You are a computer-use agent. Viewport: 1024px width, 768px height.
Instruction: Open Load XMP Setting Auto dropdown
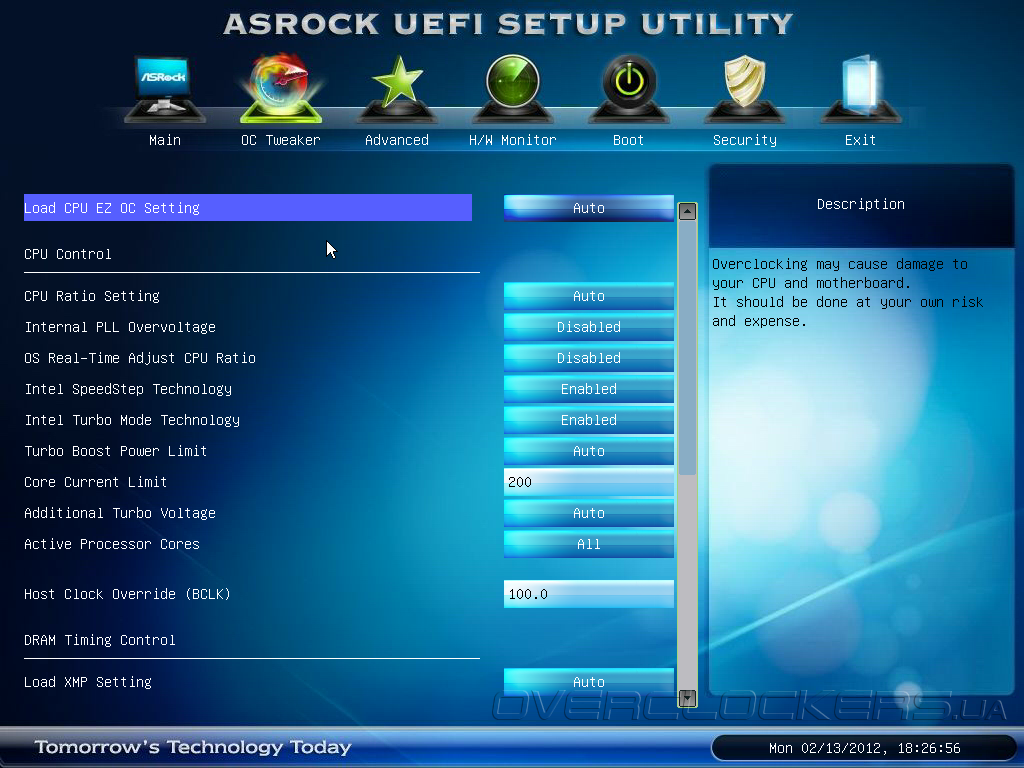point(588,682)
